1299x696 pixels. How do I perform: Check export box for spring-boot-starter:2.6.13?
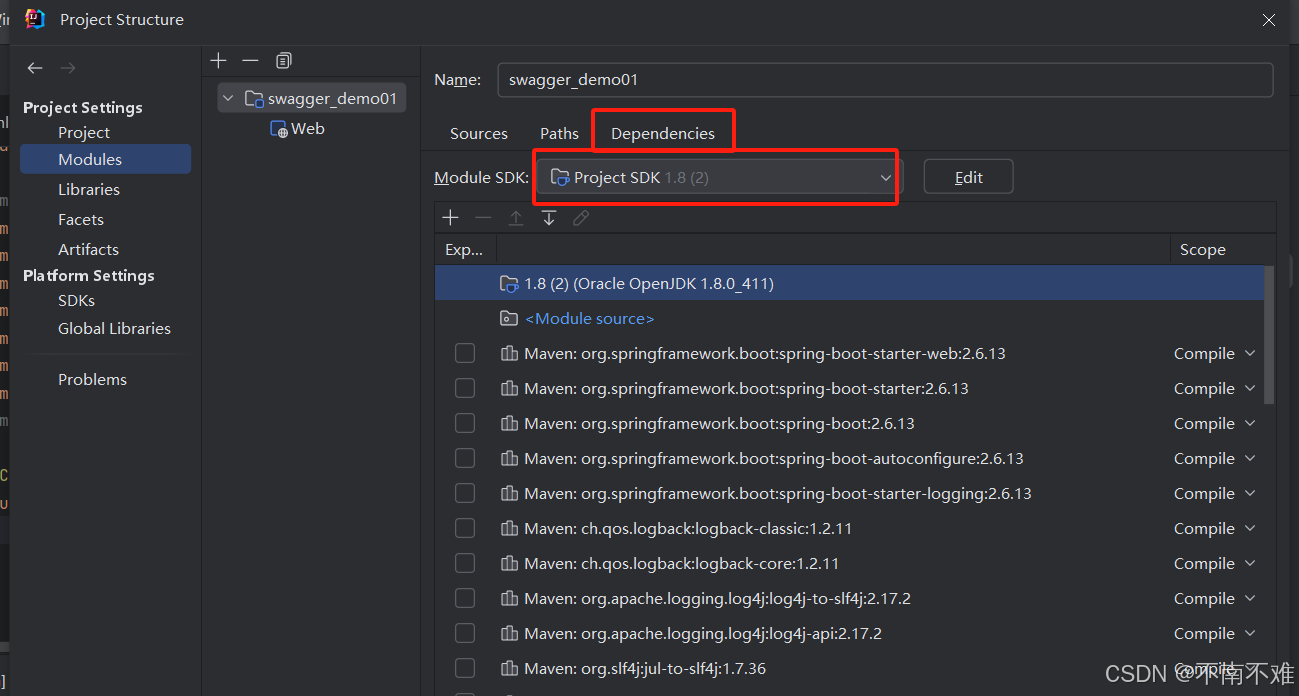[465, 388]
